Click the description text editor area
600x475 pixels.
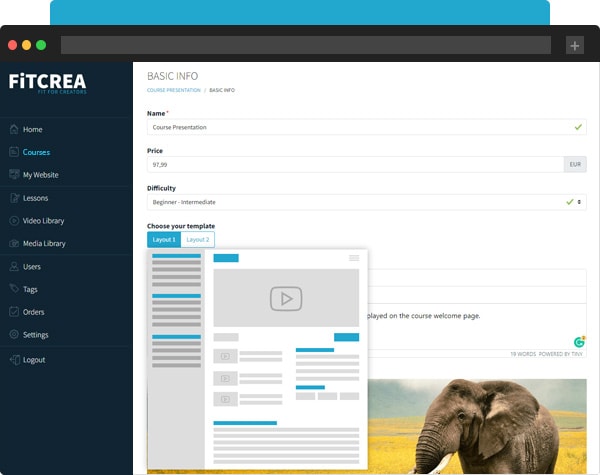click(477, 326)
